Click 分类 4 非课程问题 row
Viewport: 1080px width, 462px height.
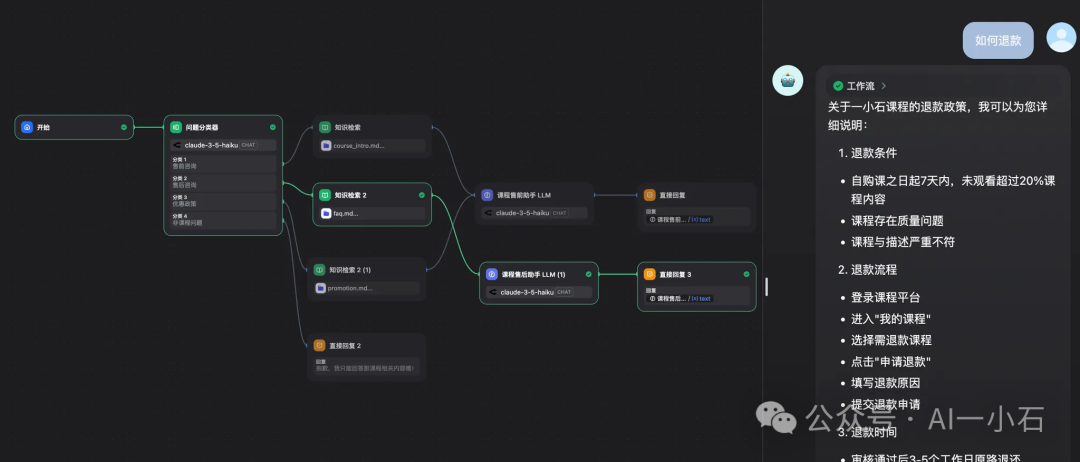pos(223,220)
